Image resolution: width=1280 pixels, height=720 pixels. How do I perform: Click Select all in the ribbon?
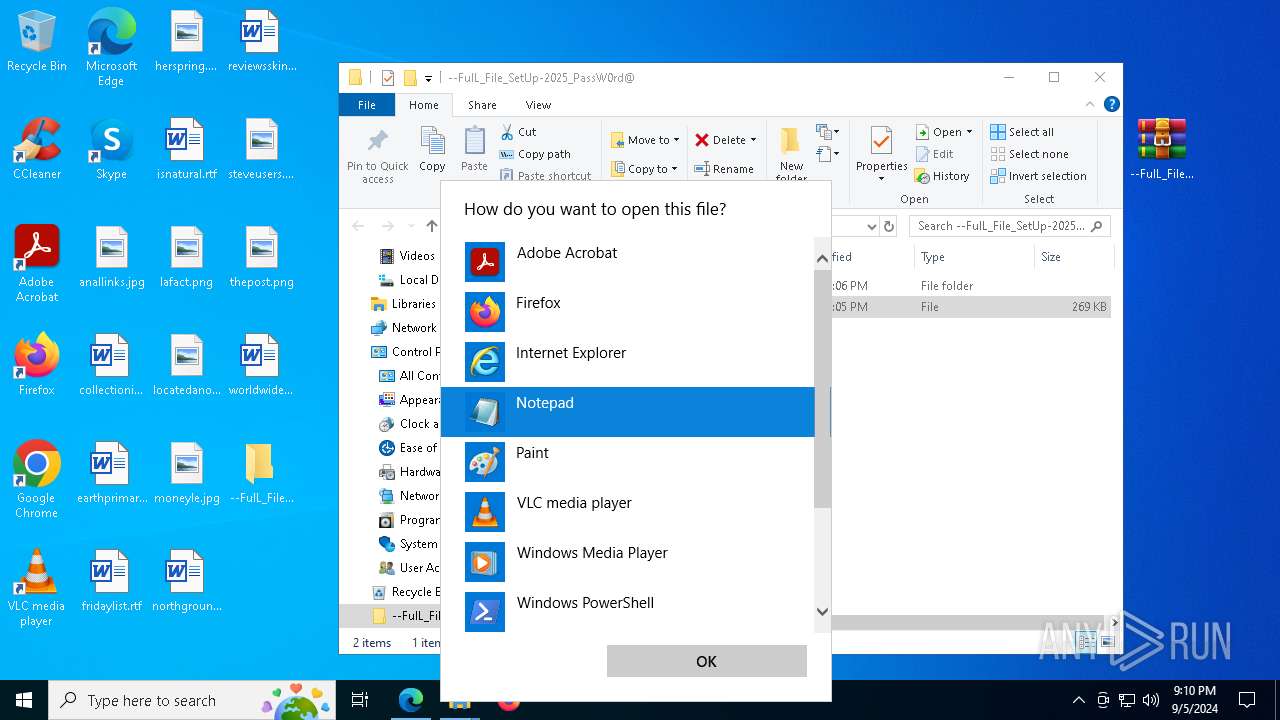pos(1022,132)
